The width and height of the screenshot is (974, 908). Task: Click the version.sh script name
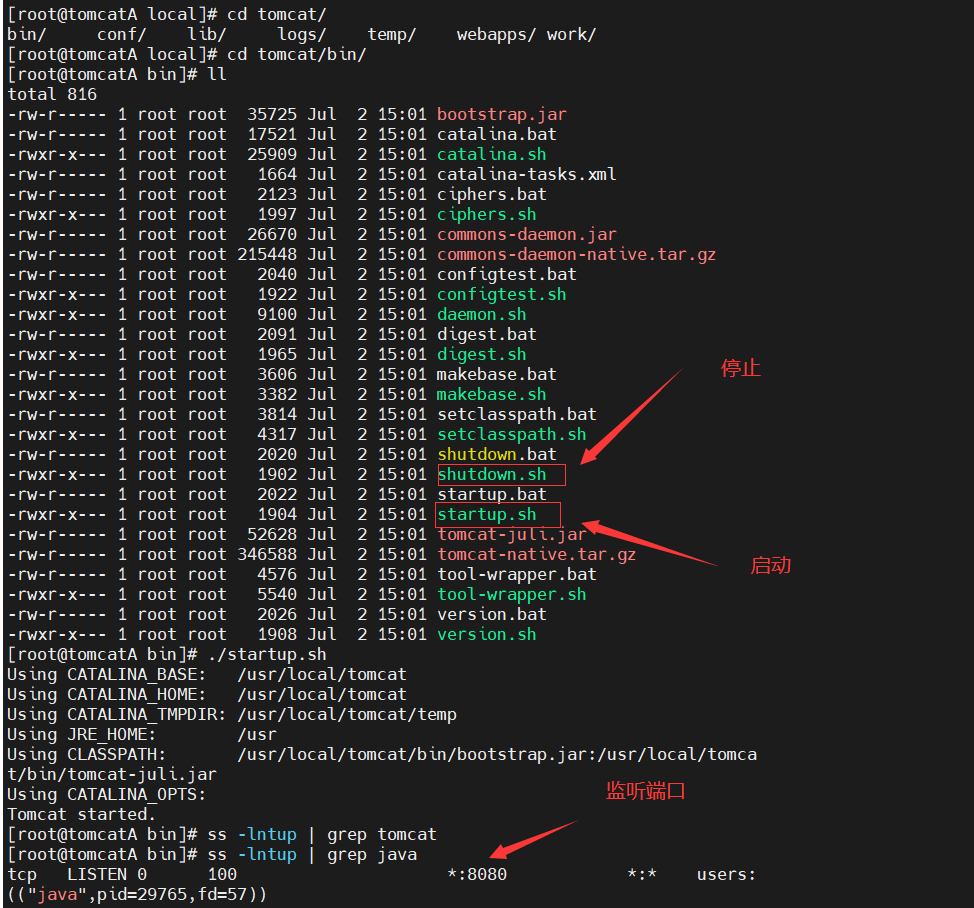(487, 634)
